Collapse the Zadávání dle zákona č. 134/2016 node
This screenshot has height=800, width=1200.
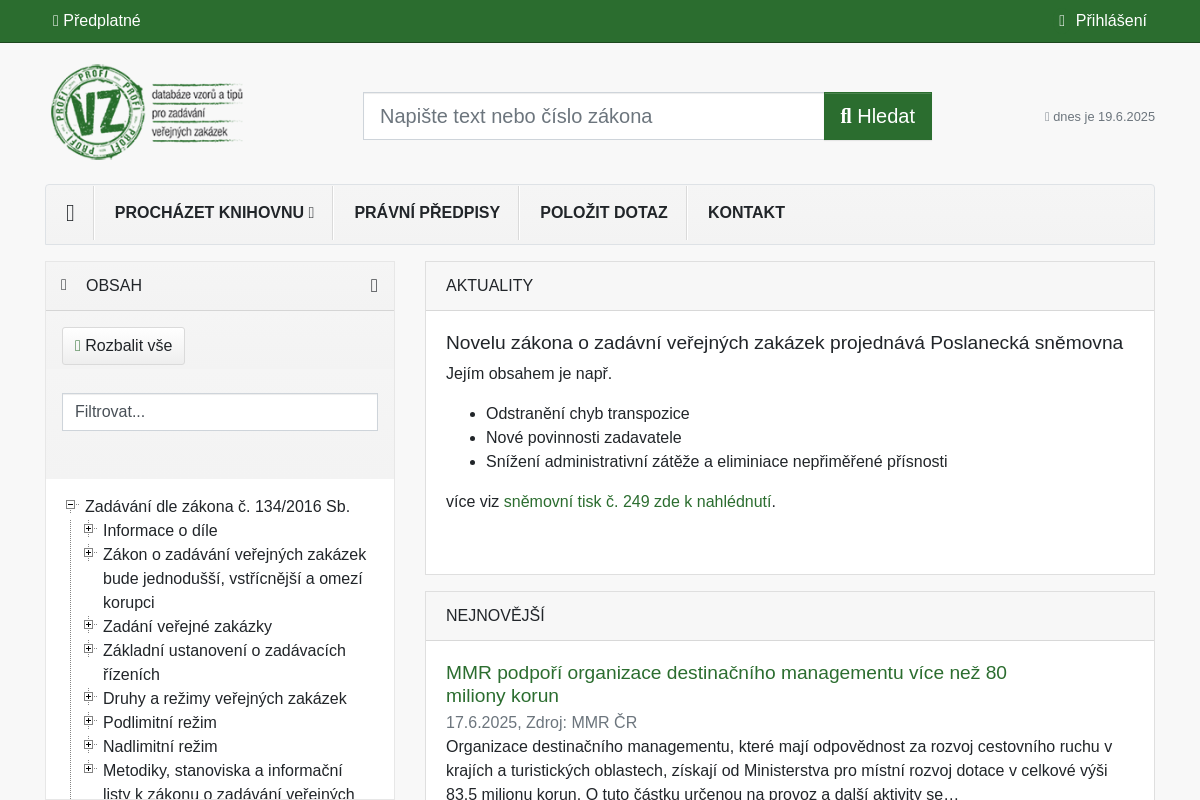click(x=71, y=505)
